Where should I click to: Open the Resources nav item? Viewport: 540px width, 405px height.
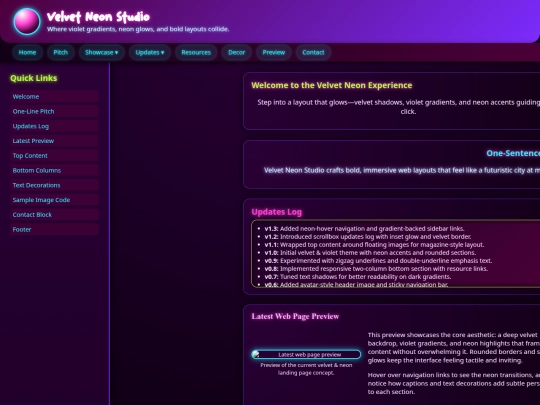click(196, 52)
